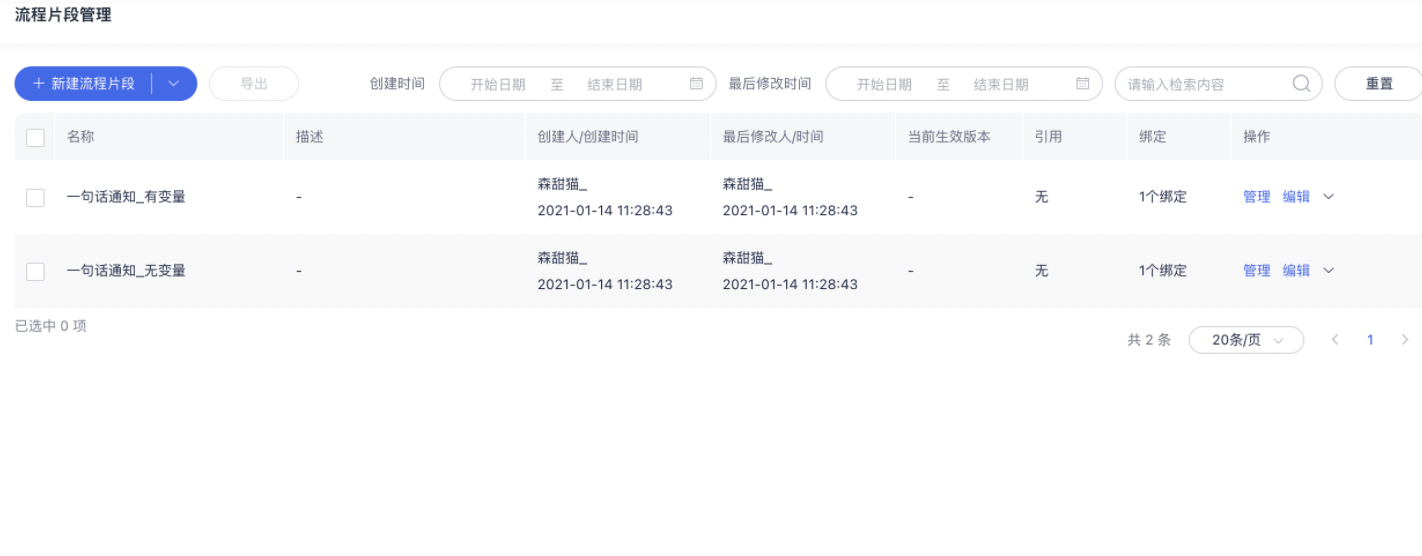1422x556 pixels.
Task: Click the 共 2 条 total count
Action: (1149, 340)
